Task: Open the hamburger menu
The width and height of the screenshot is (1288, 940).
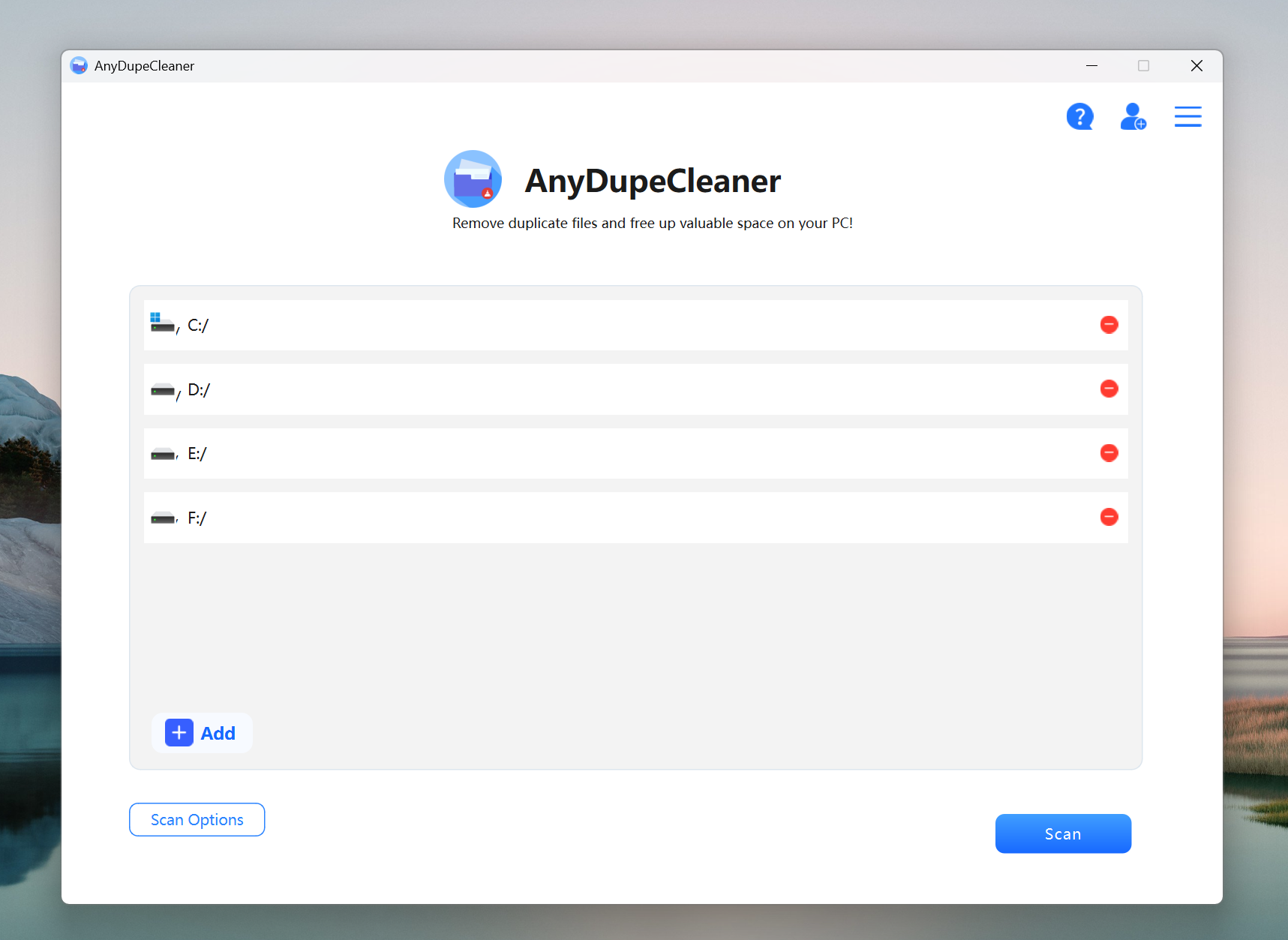Action: tap(1187, 116)
